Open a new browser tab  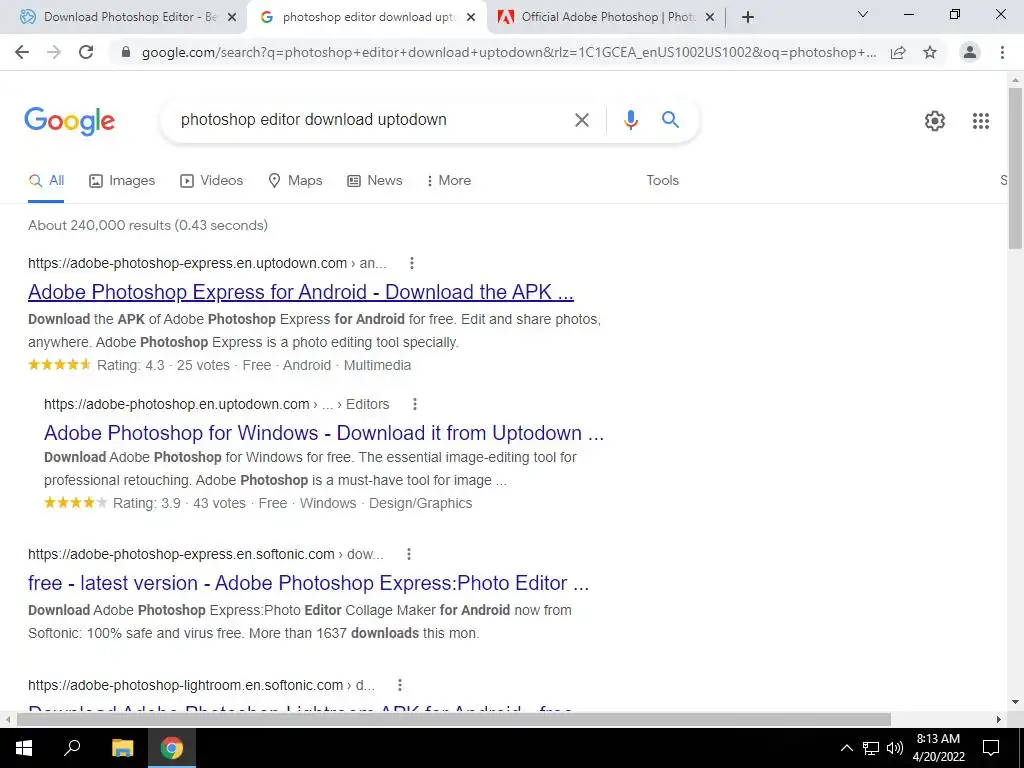(x=748, y=17)
